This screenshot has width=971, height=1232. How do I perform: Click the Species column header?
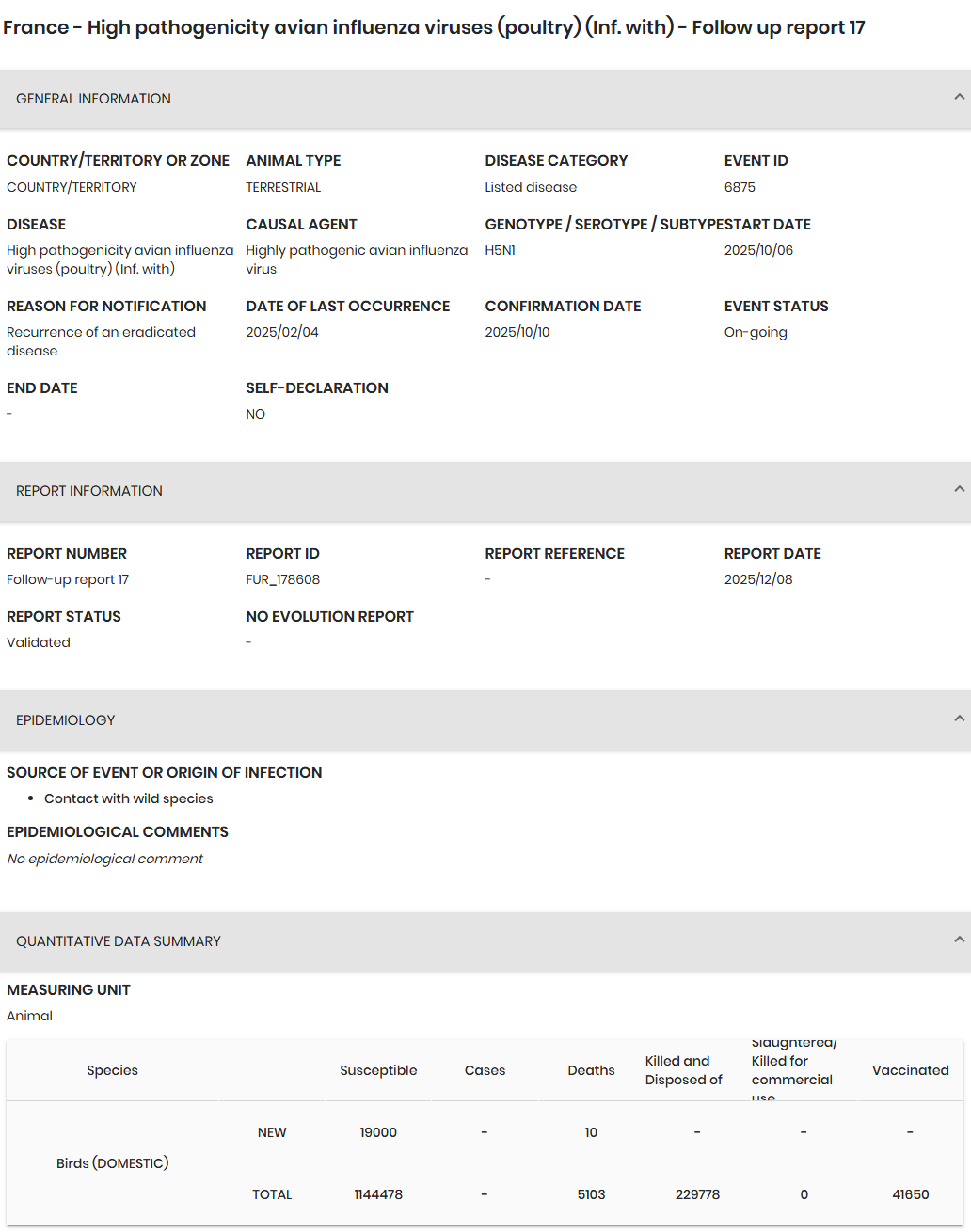click(112, 1070)
